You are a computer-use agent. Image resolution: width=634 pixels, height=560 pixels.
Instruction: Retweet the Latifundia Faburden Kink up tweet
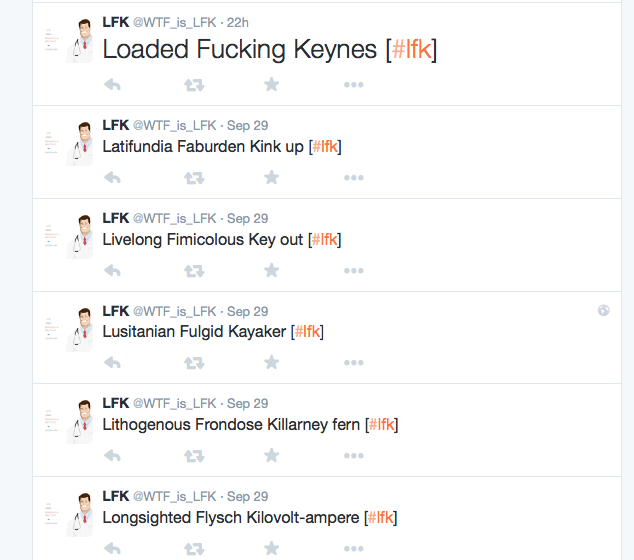click(194, 178)
